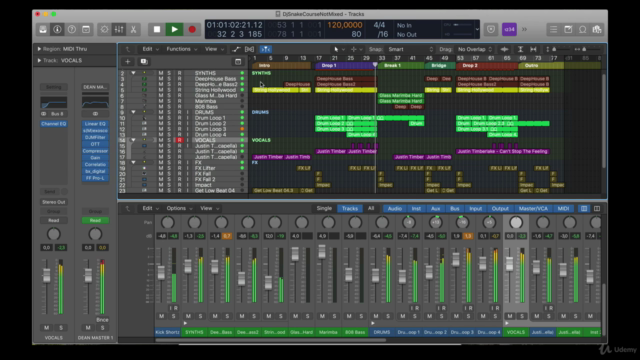
Task: Turn off the Drum Loop 1 power indicator
Action: pos(242,118)
